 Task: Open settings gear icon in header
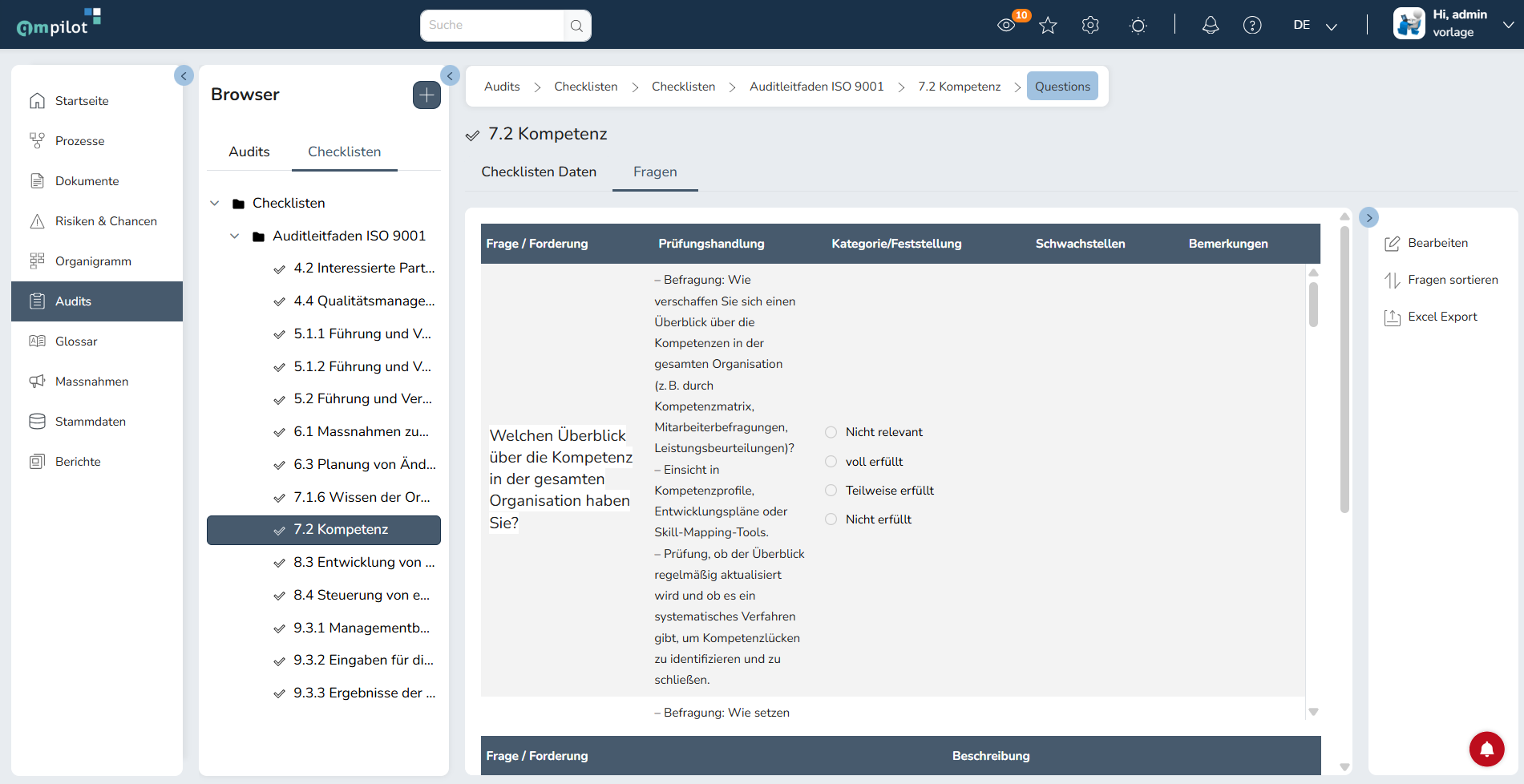pyautogui.click(x=1090, y=26)
